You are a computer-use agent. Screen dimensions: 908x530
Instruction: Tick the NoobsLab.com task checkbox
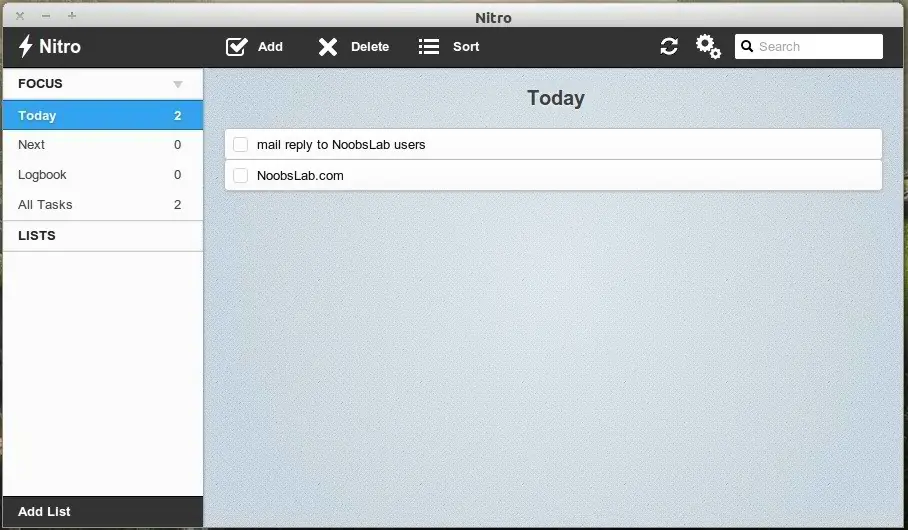[240, 175]
